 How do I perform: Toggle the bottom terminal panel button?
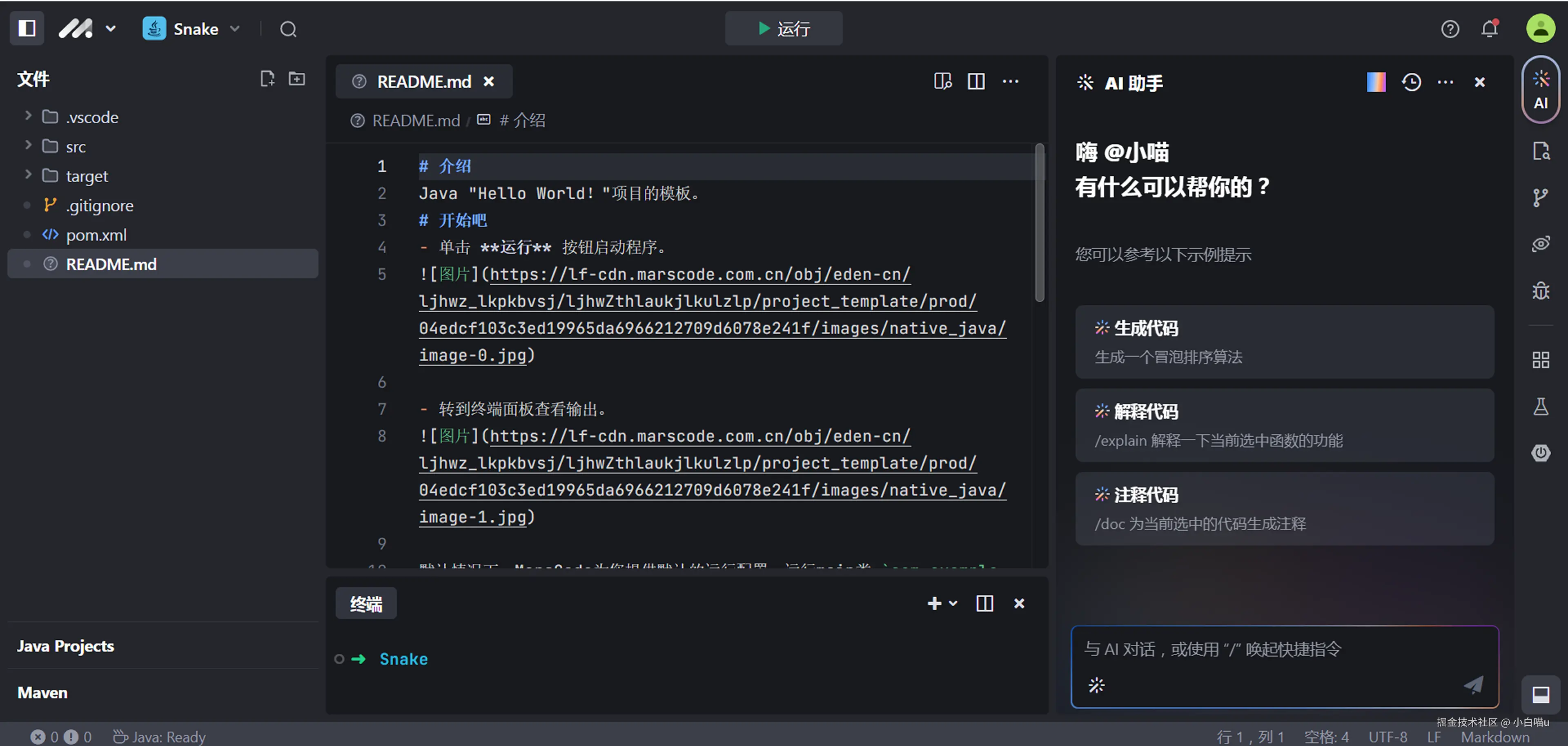[x=1540, y=694]
